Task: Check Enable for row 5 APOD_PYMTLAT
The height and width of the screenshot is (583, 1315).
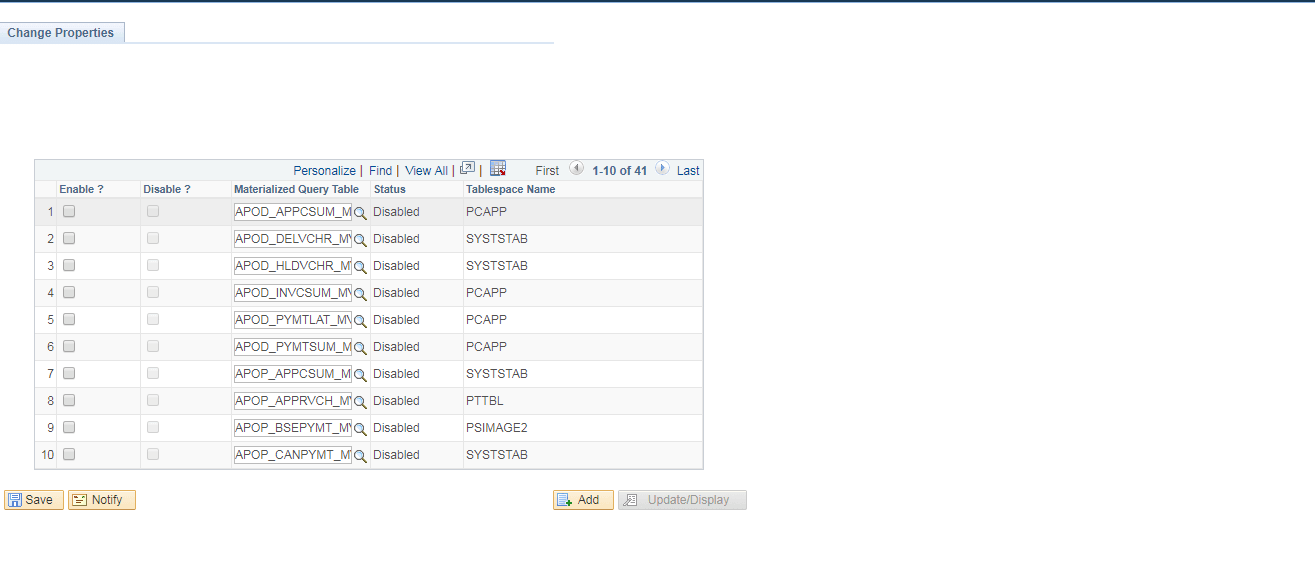Action: tap(69, 319)
